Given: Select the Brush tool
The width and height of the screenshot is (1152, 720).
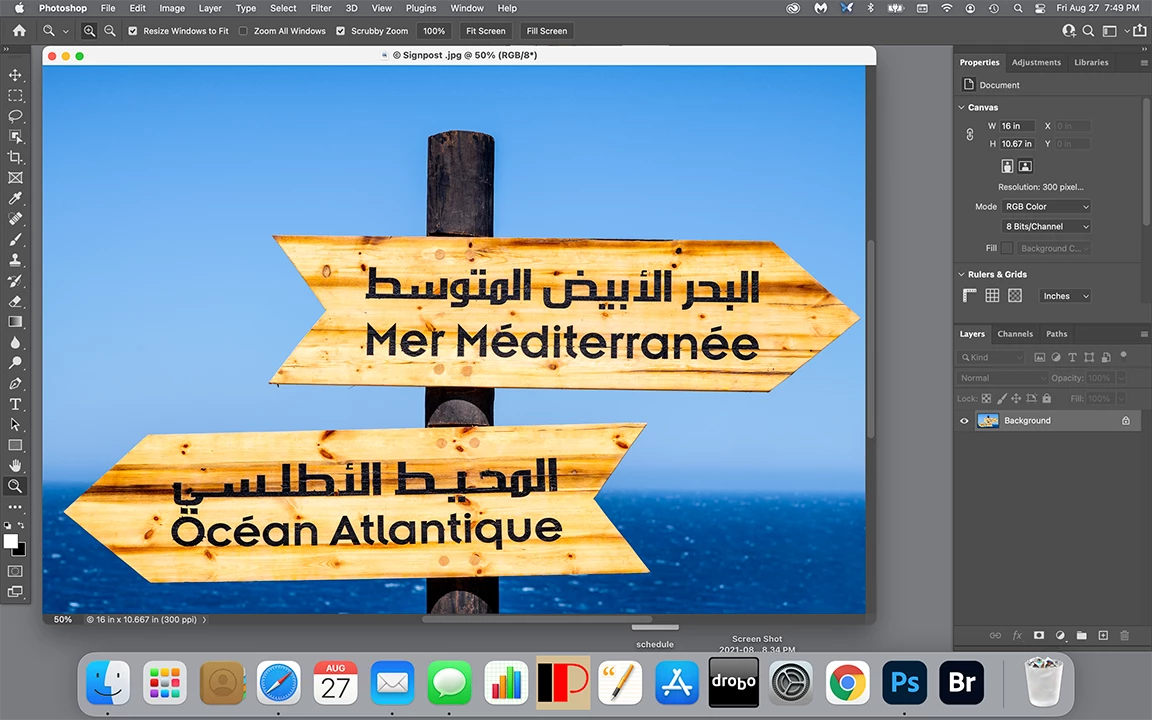Looking at the screenshot, I should tap(15, 240).
